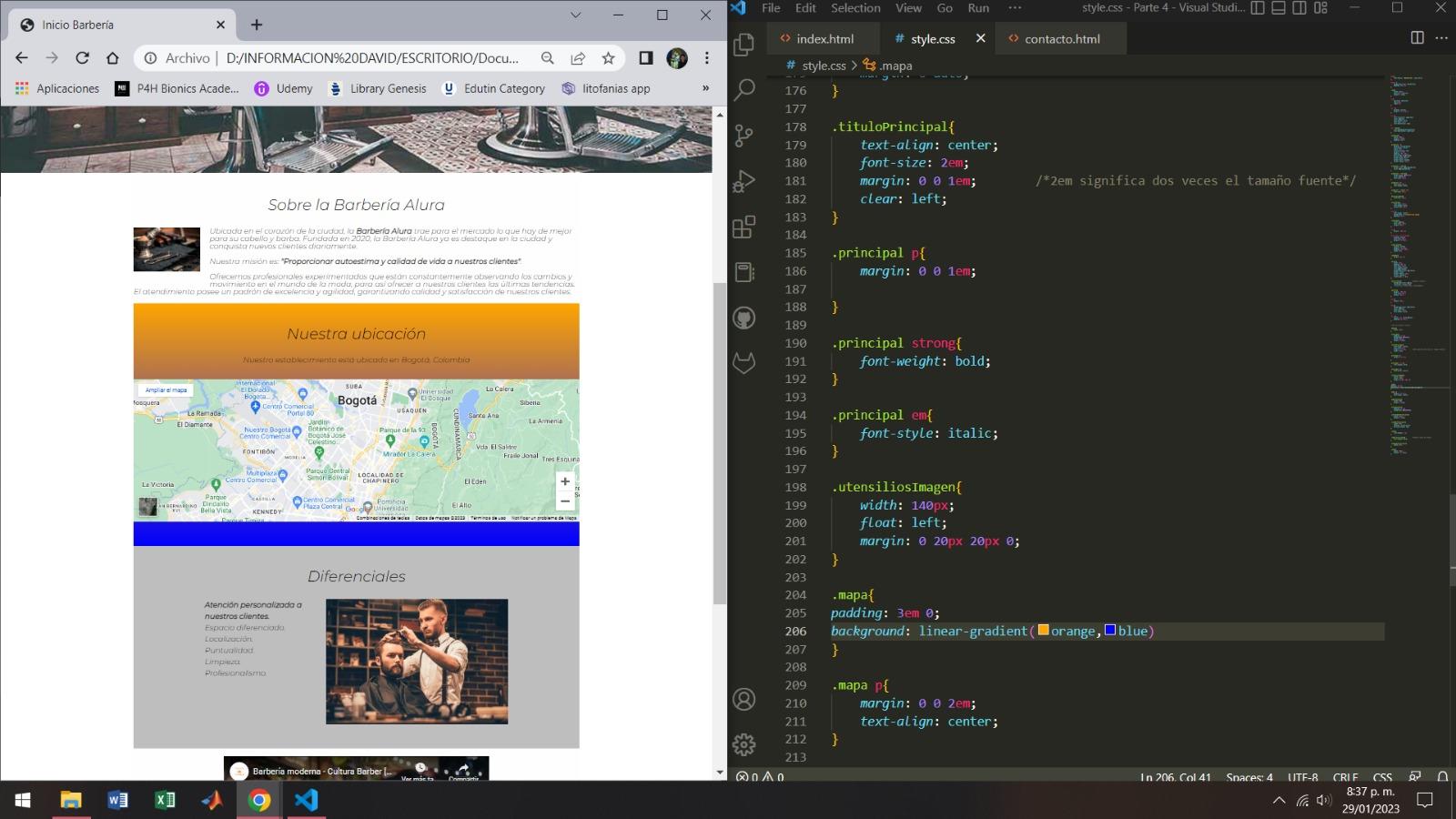Open Chrome tab search dropdown
The width and height of the screenshot is (1456, 819).
click(x=575, y=15)
